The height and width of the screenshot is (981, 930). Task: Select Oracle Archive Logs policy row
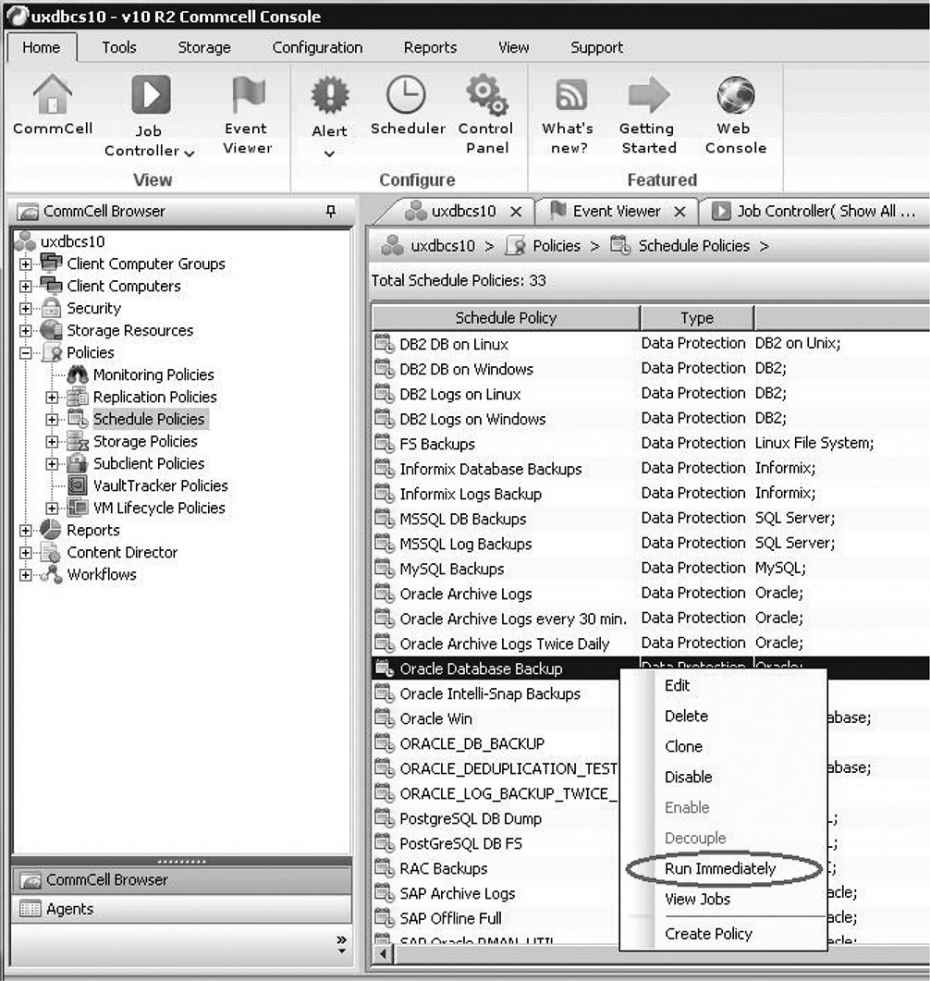point(651,593)
